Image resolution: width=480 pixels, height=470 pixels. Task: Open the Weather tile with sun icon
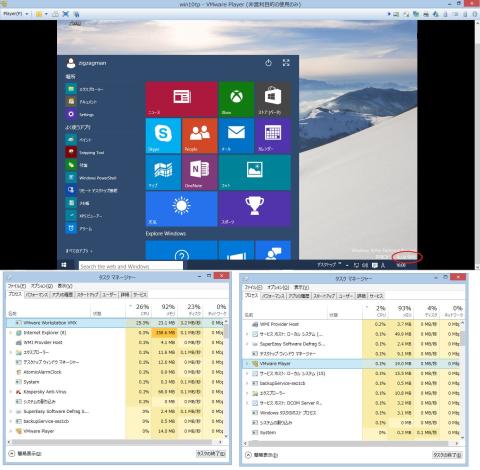[181, 209]
